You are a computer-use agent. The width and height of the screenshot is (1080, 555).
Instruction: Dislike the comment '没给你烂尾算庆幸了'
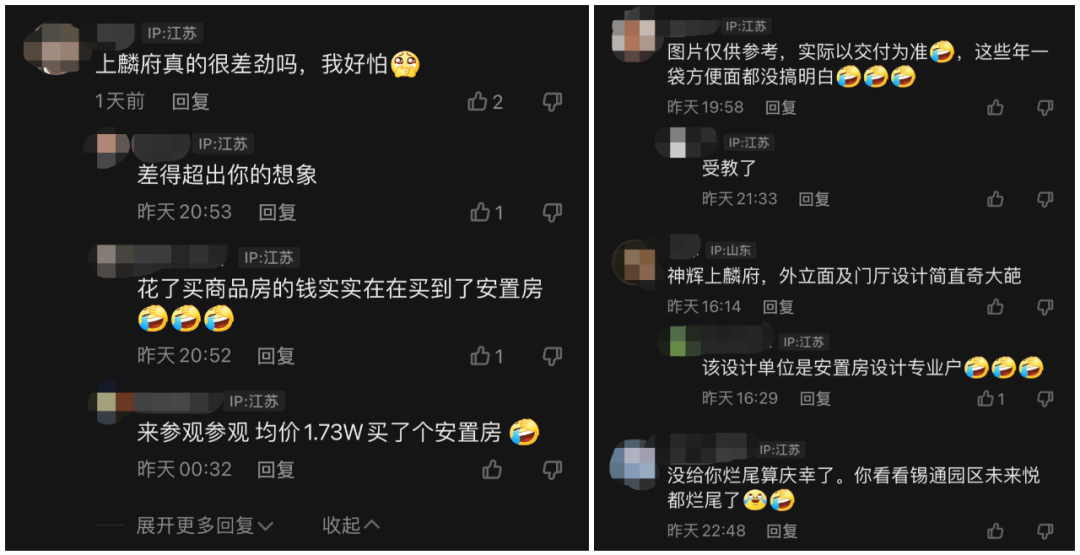point(1046,531)
